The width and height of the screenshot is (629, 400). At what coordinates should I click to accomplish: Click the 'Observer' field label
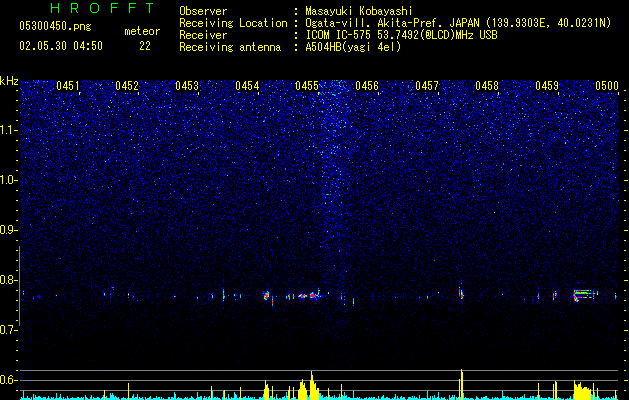pyautogui.click(x=203, y=11)
